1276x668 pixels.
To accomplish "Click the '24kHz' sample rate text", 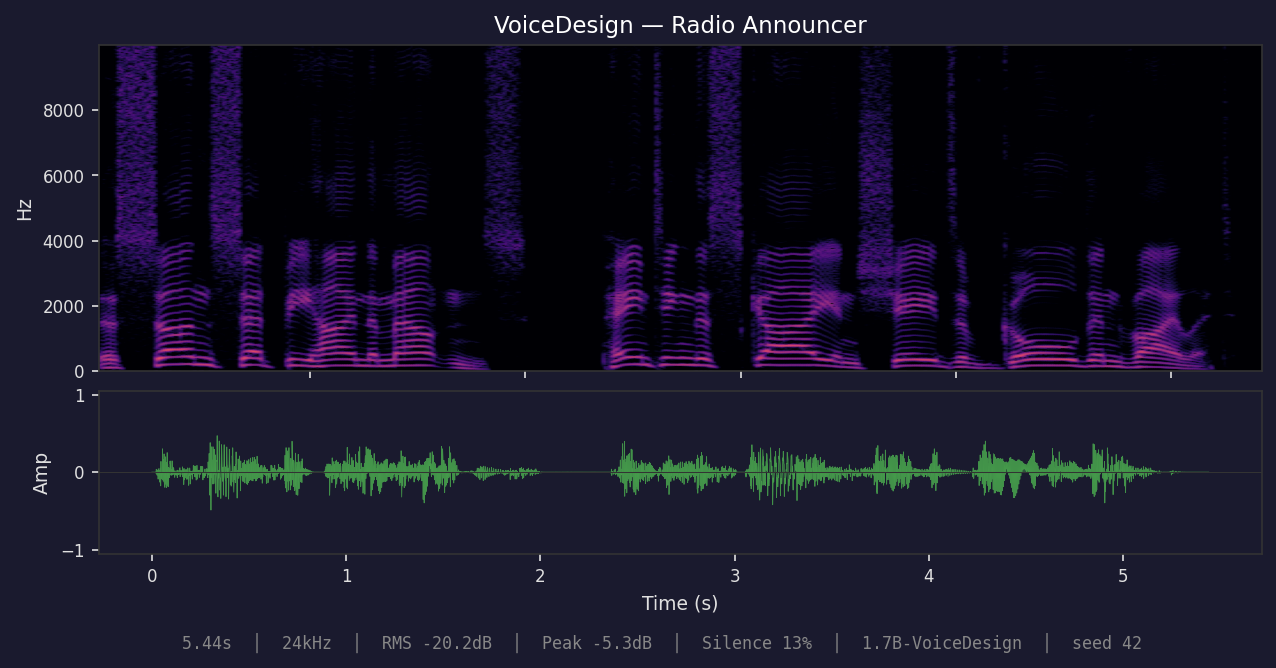I will point(307,644).
